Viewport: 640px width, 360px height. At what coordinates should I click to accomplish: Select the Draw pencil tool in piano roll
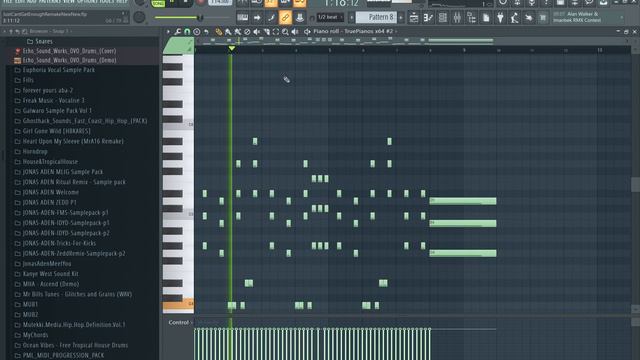(x=219, y=31)
